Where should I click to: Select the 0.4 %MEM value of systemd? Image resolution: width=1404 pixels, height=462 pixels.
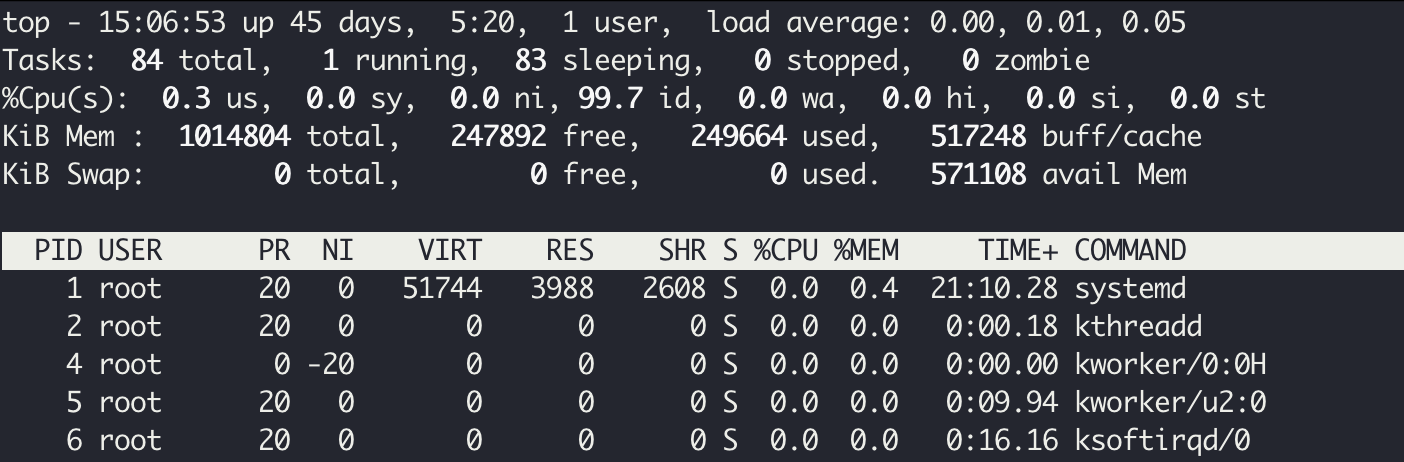pos(873,289)
